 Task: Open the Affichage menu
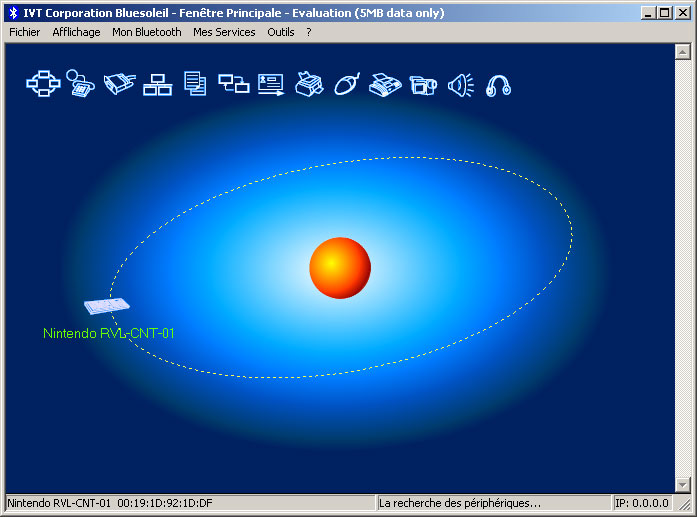[x=76, y=32]
